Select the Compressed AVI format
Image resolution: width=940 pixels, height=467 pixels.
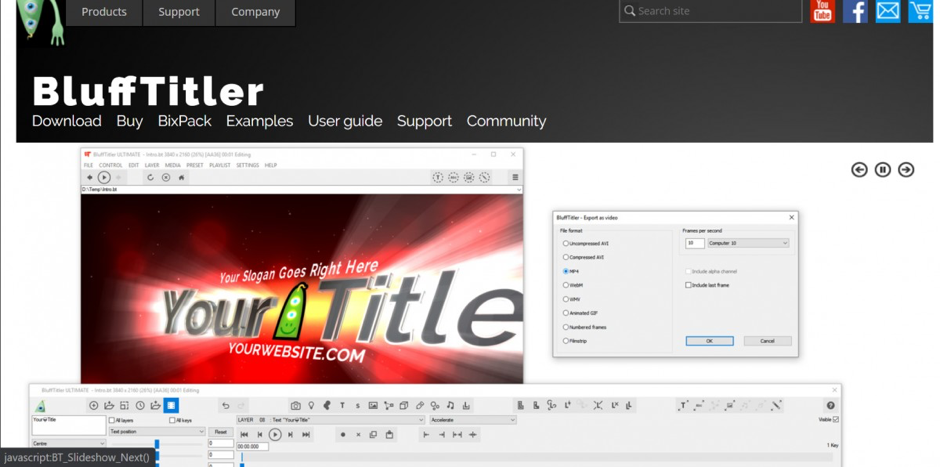coord(583,257)
